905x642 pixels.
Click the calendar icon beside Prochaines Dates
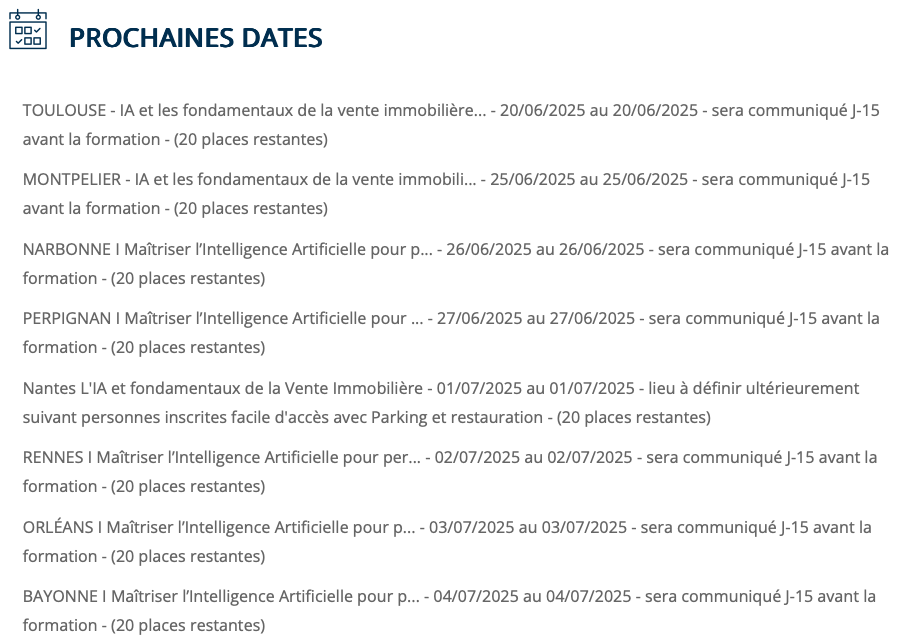28,29
